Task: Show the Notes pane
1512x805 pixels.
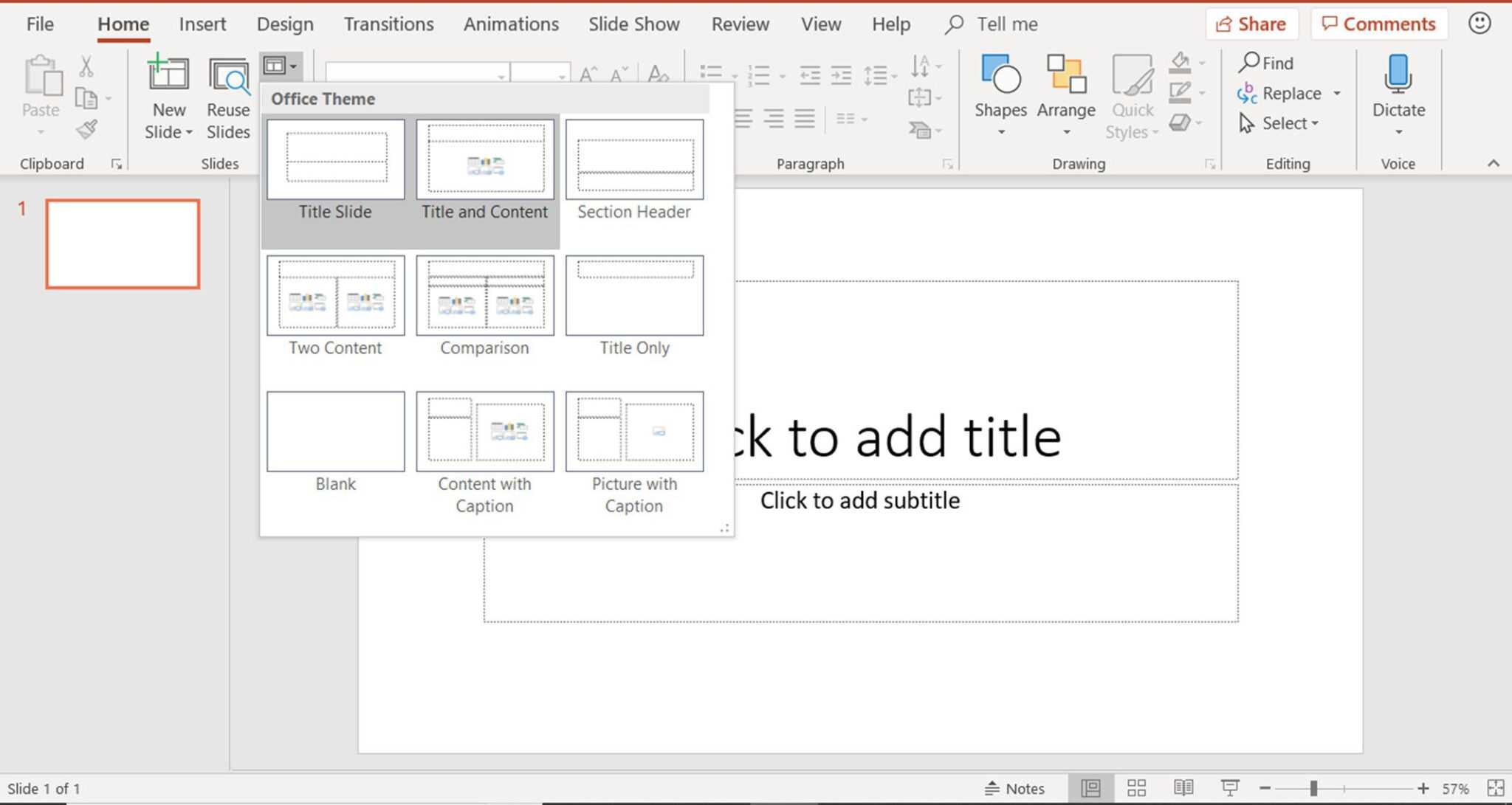Action: (1017, 787)
